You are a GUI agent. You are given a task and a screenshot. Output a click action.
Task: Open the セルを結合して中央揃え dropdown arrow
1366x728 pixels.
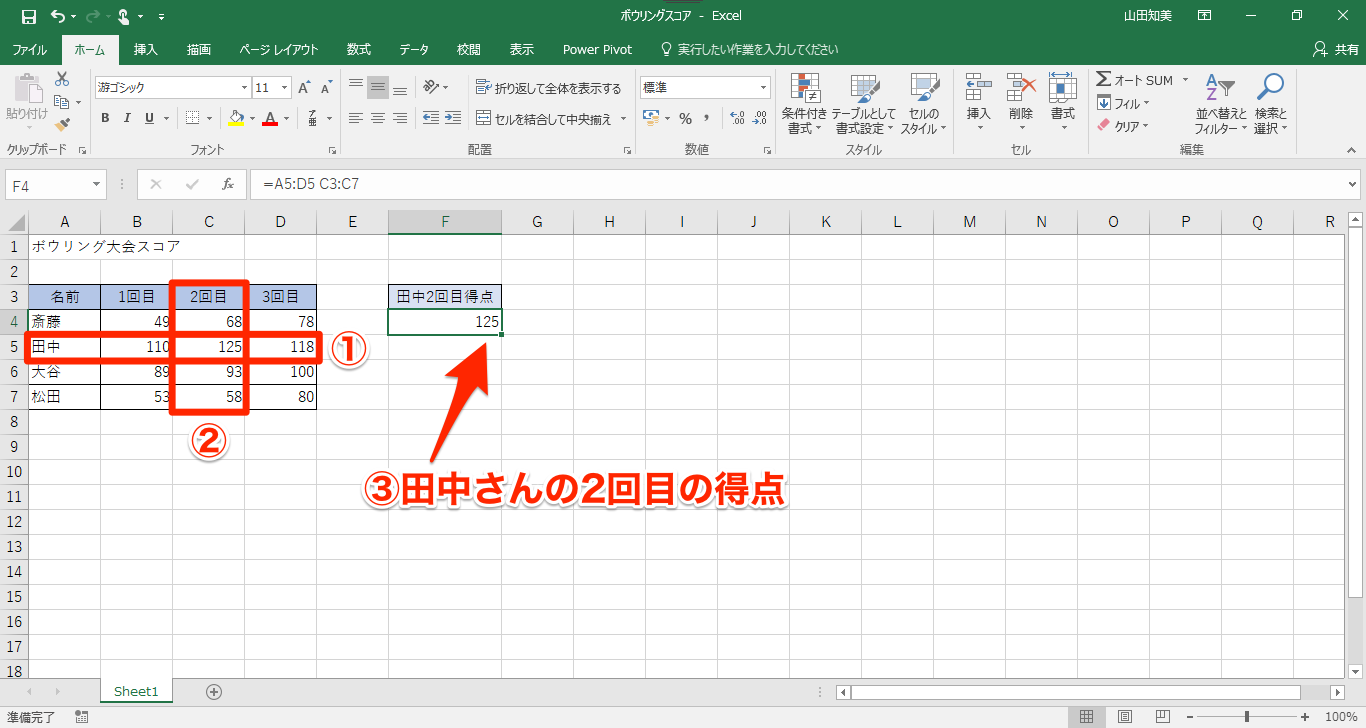point(624,119)
